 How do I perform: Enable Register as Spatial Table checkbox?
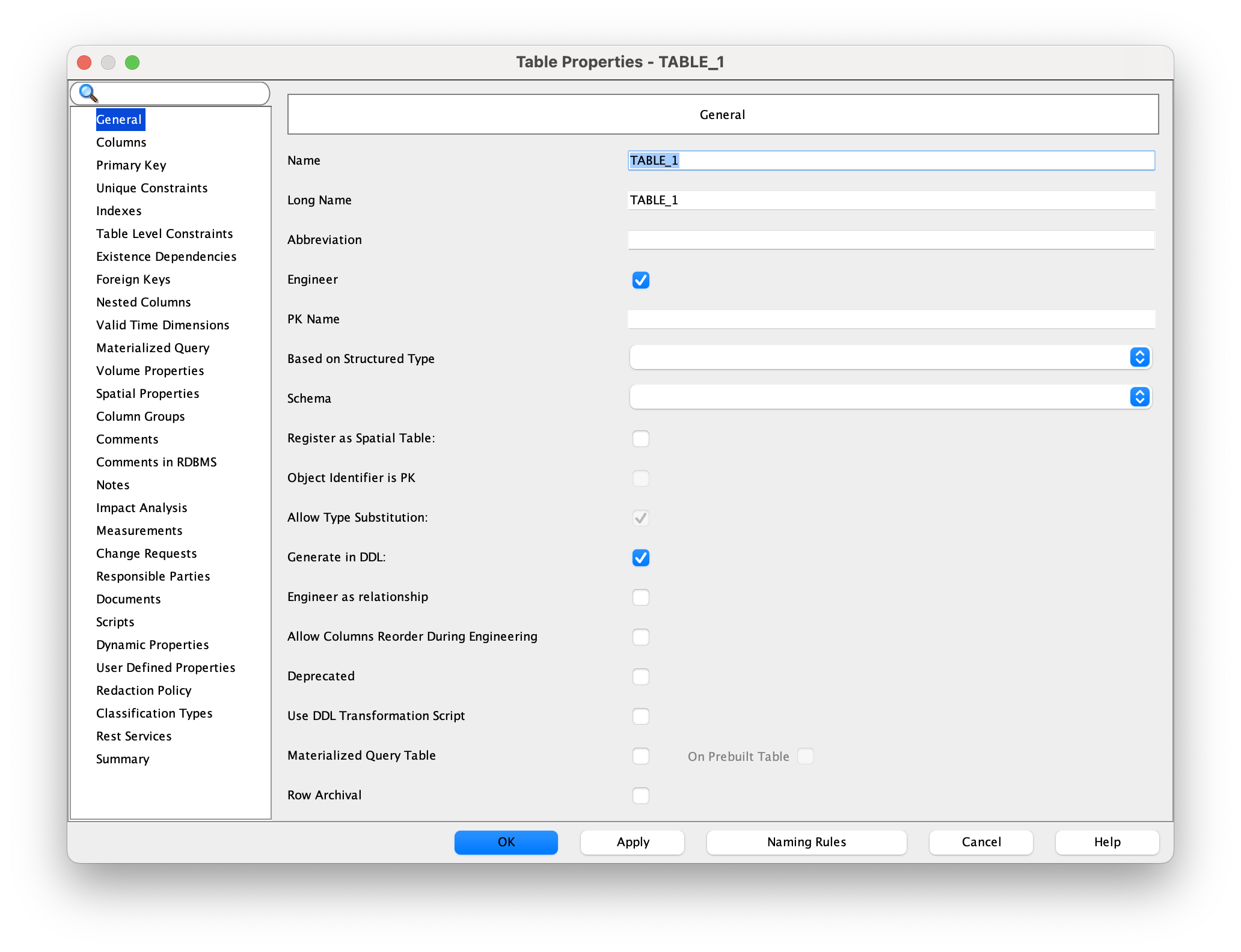pos(640,439)
